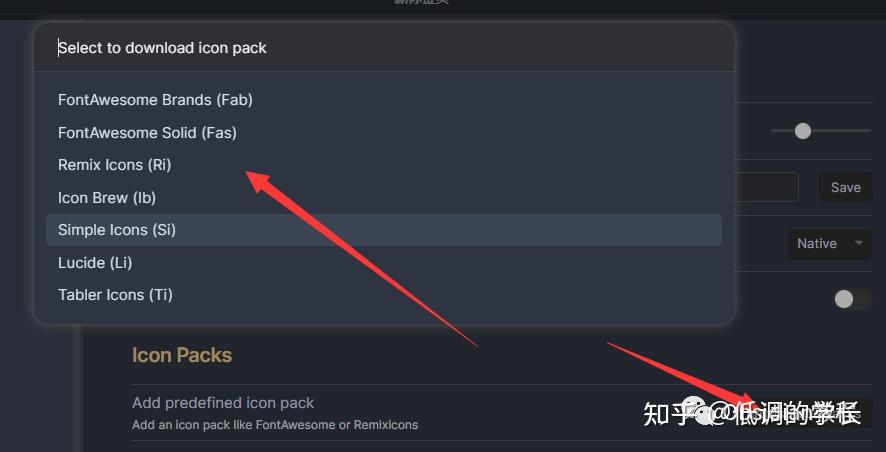
Task: Click the Icon Packs section heading
Action: point(182,355)
